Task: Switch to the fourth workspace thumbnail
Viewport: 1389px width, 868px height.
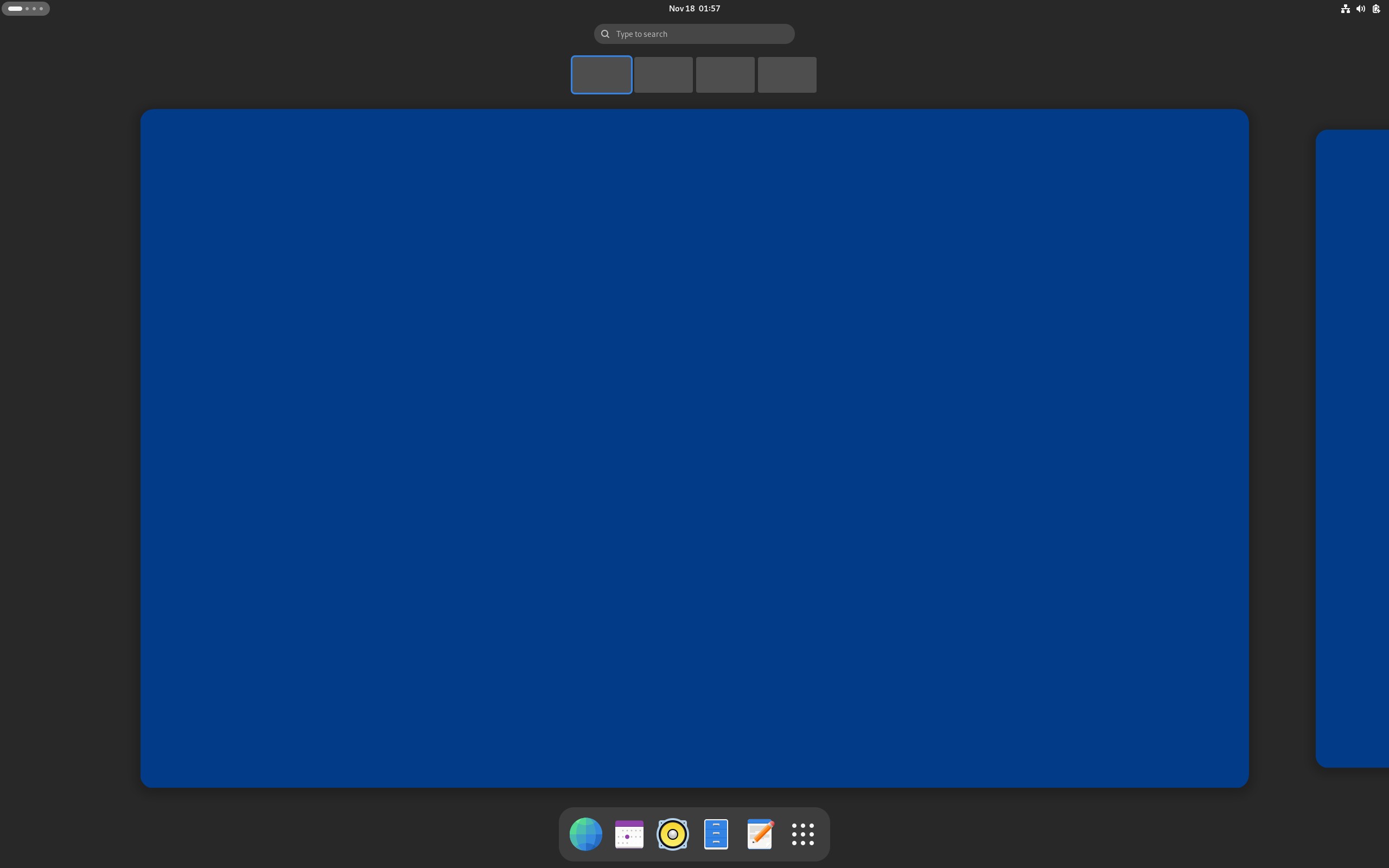Action: coord(787,75)
